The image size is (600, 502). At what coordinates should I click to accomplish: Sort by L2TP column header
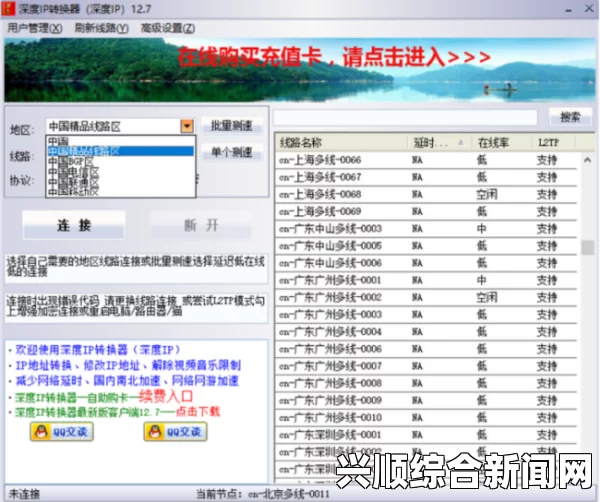(x=554, y=143)
